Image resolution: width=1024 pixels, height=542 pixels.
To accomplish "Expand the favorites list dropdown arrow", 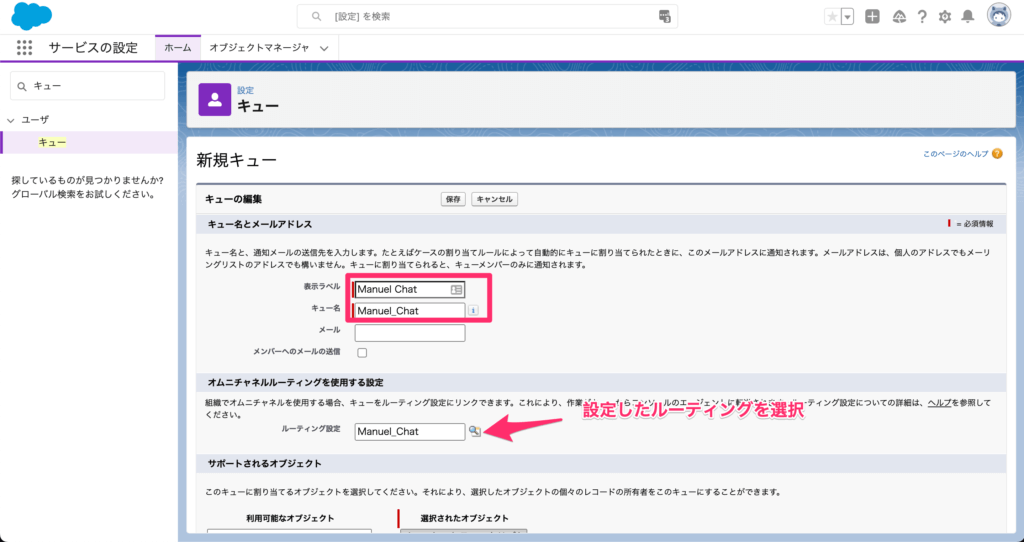I will pyautogui.click(x=848, y=17).
